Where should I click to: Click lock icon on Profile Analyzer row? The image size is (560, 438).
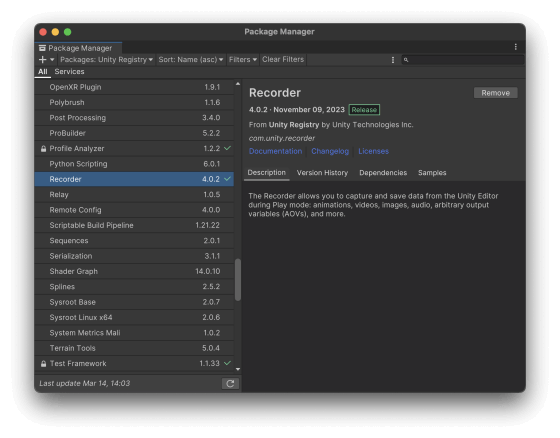pyautogui.click(x=43, y=149)
